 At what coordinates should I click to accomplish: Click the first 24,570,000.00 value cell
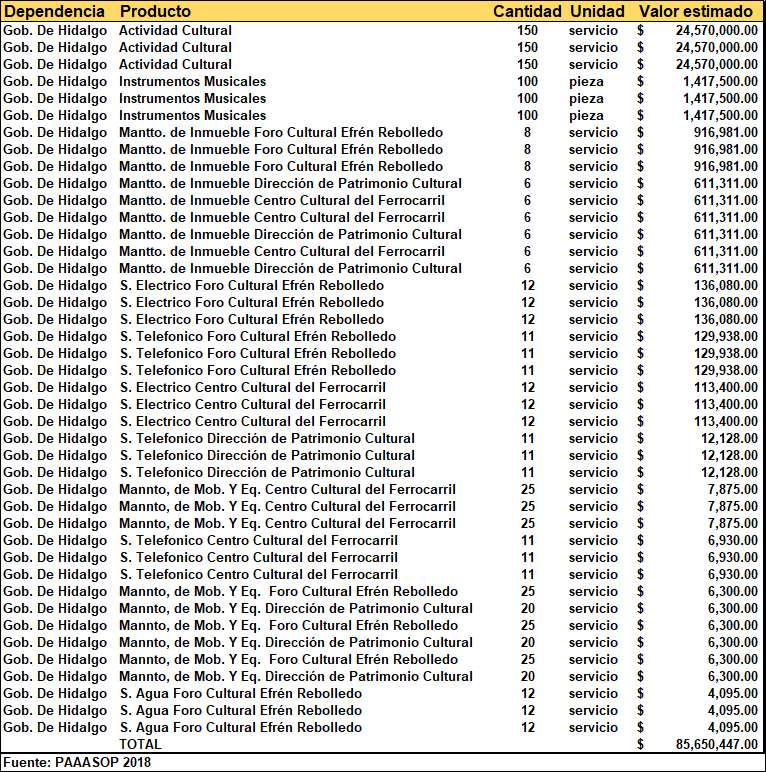716,31
